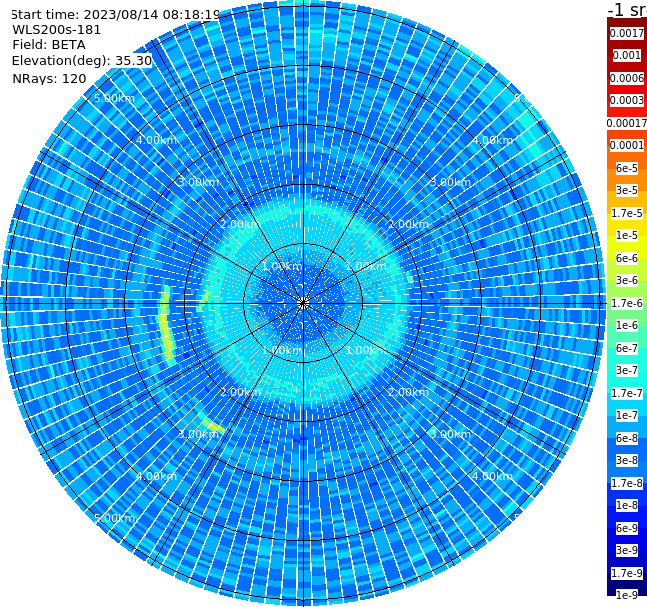Select the upper-right 4.00km range label
The image size is (647, 607).
click(x=492, y=140)
